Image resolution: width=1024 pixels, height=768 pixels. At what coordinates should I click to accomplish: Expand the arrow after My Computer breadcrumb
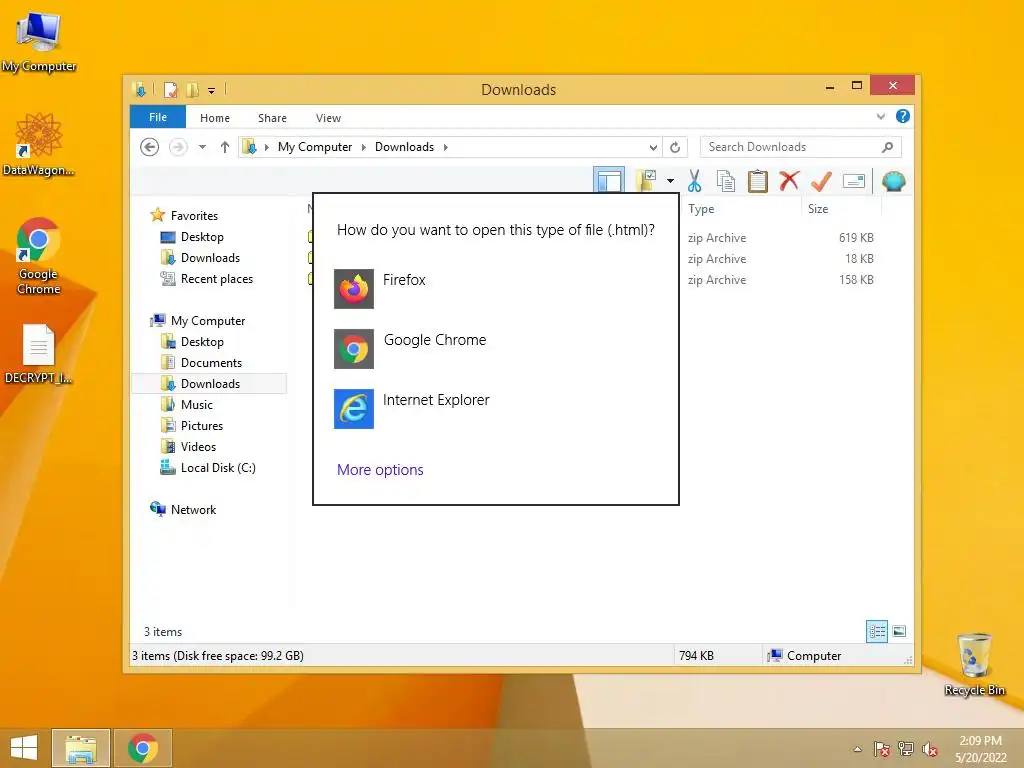(x=363, y=148)
